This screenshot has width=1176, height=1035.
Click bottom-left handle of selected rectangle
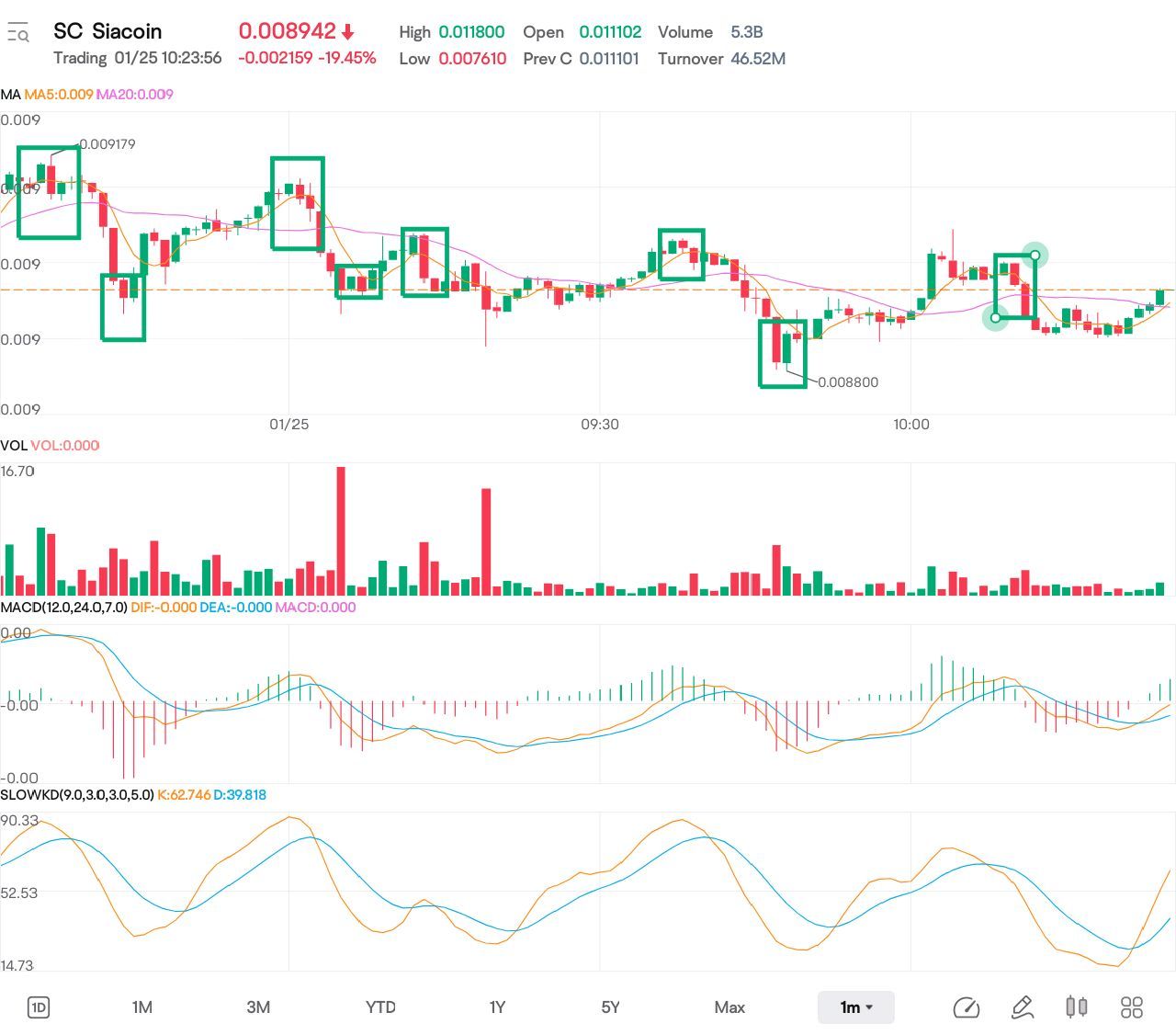(996, 318)
